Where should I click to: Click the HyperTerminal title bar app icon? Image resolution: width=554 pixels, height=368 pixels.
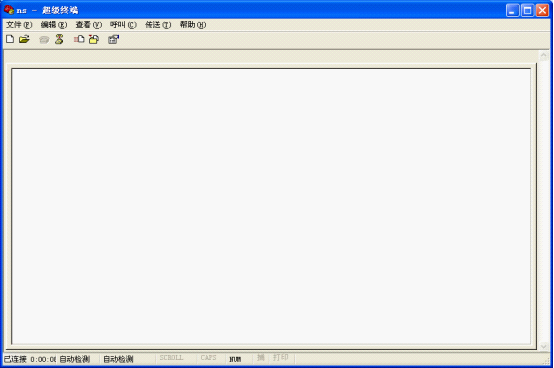click(9, 10)
